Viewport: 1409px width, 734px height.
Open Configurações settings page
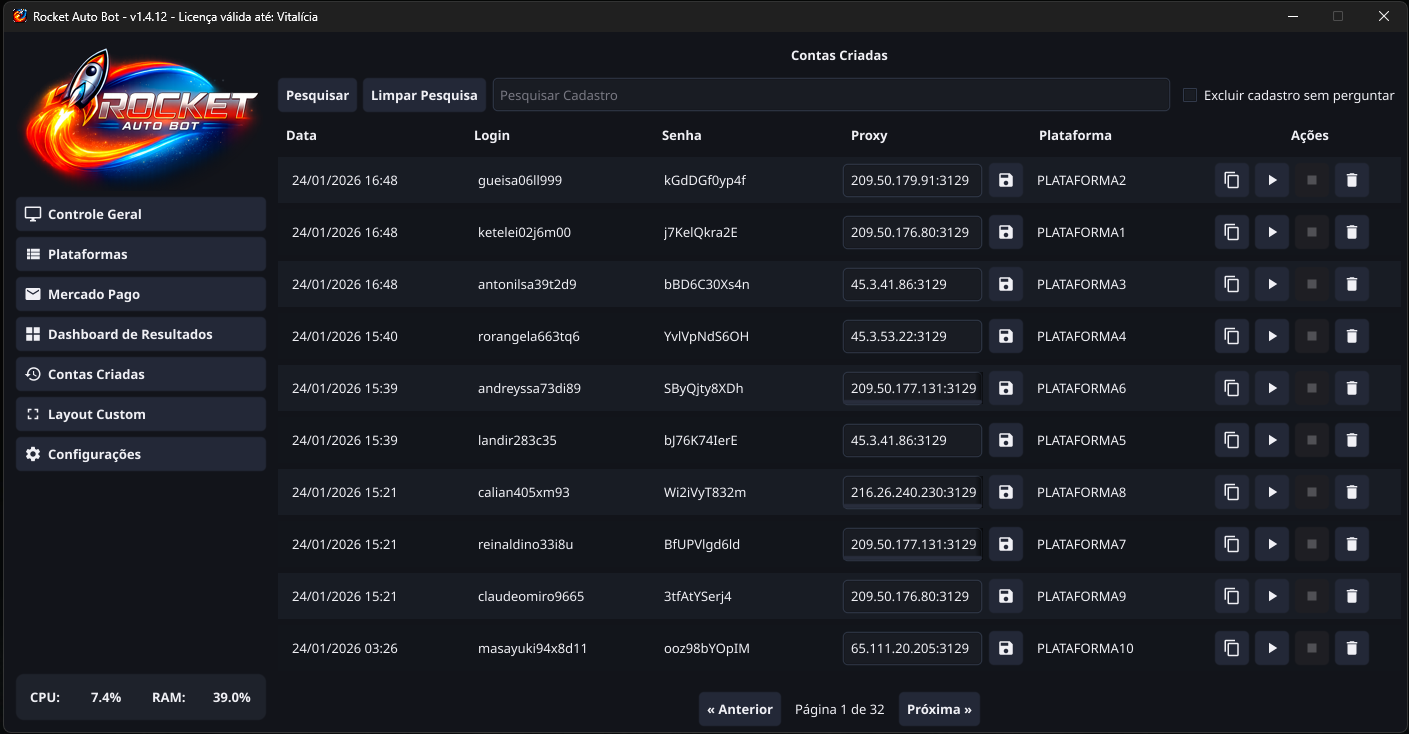coord(141,454)
